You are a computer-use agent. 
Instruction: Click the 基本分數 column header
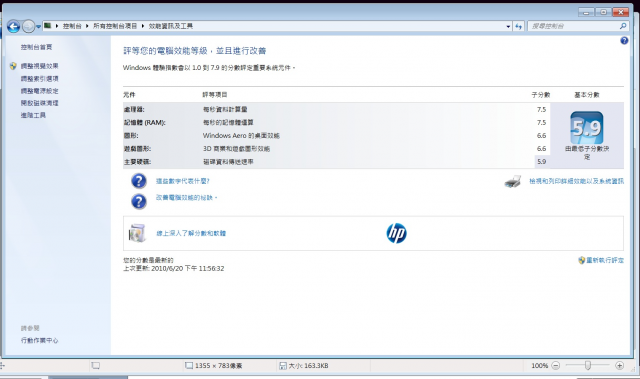[587, 95]
